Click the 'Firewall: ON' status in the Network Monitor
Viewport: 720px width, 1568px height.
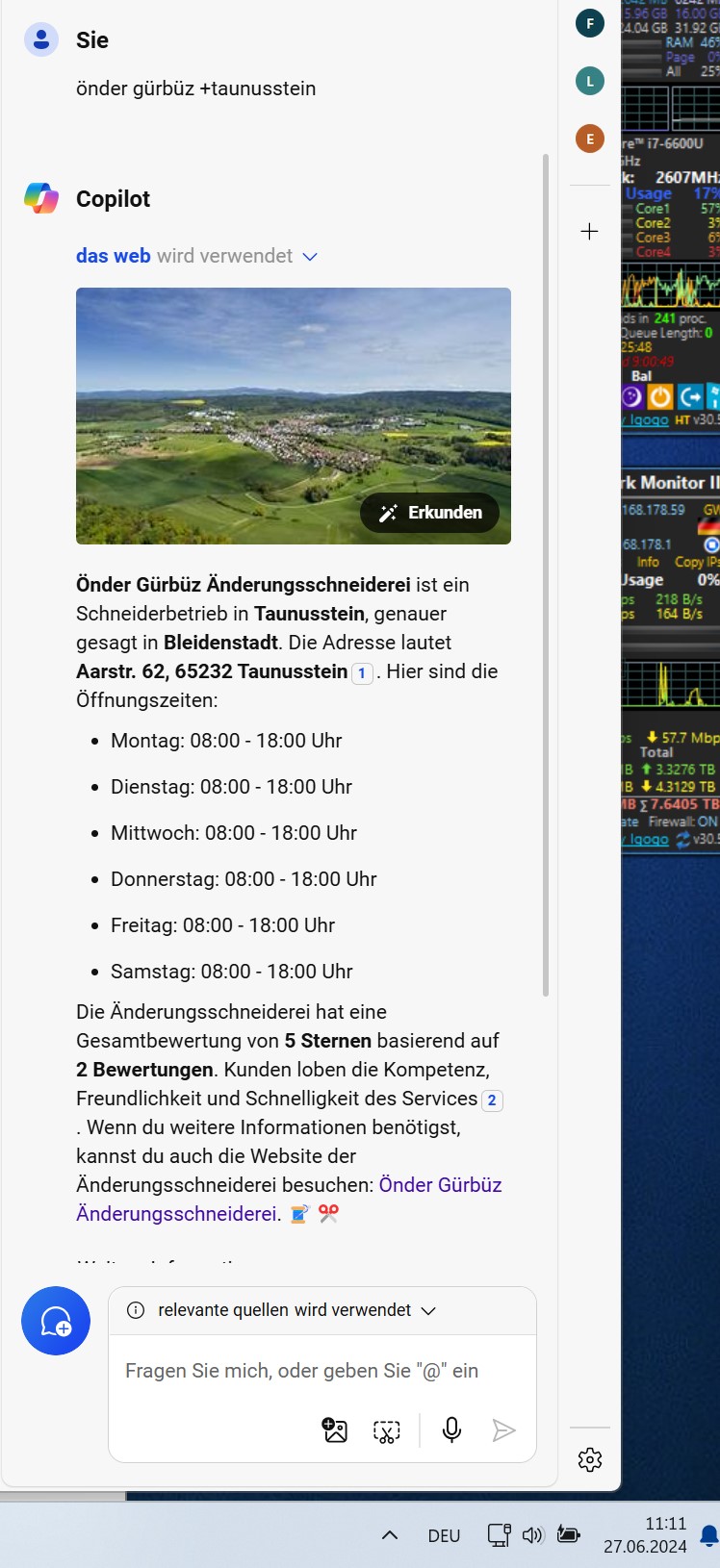(682, 822)
